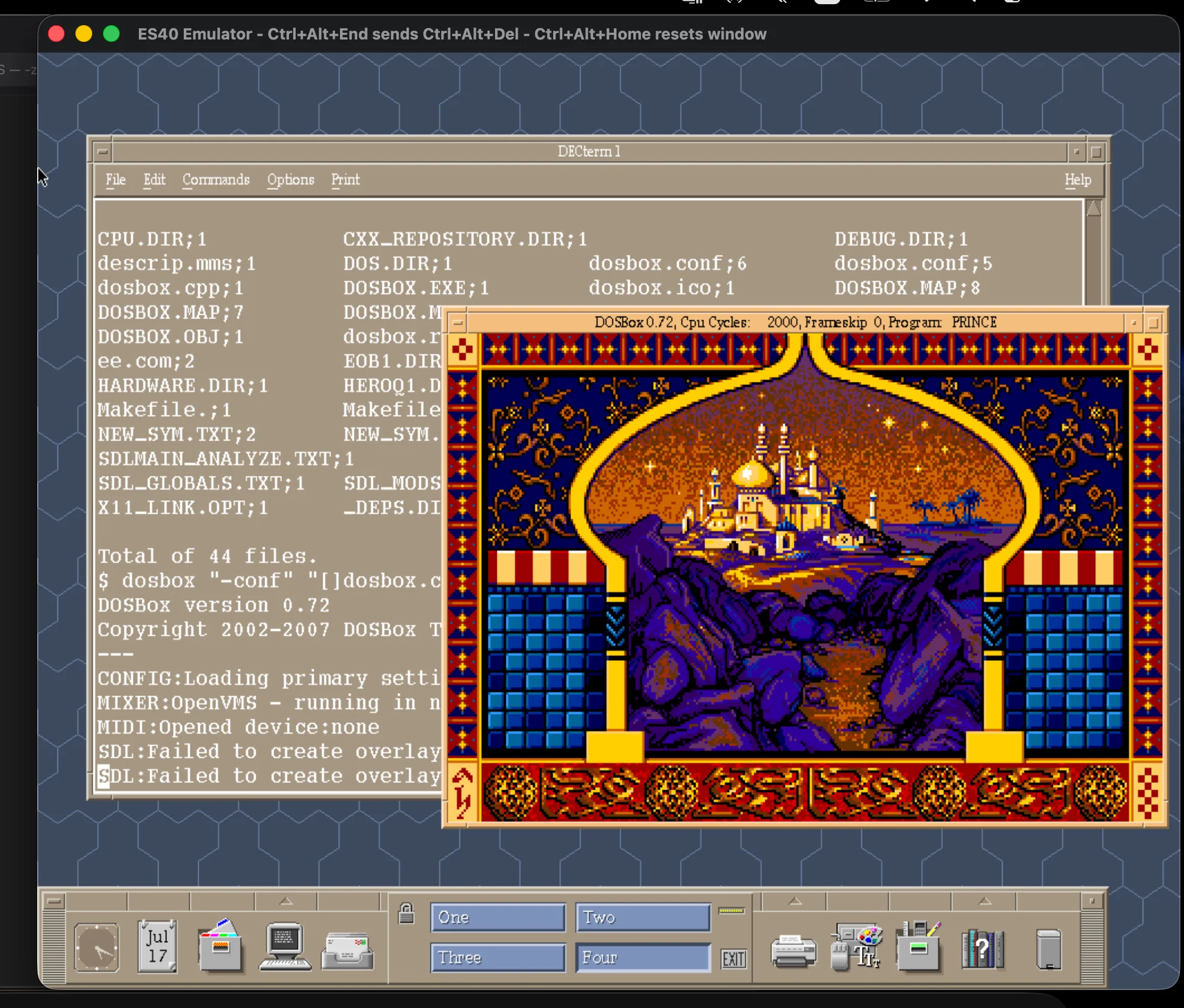Open the Application Manager icon
Image resolution: width=1184 pixels, height=1008 pixels.
click(x=919, y=946)
